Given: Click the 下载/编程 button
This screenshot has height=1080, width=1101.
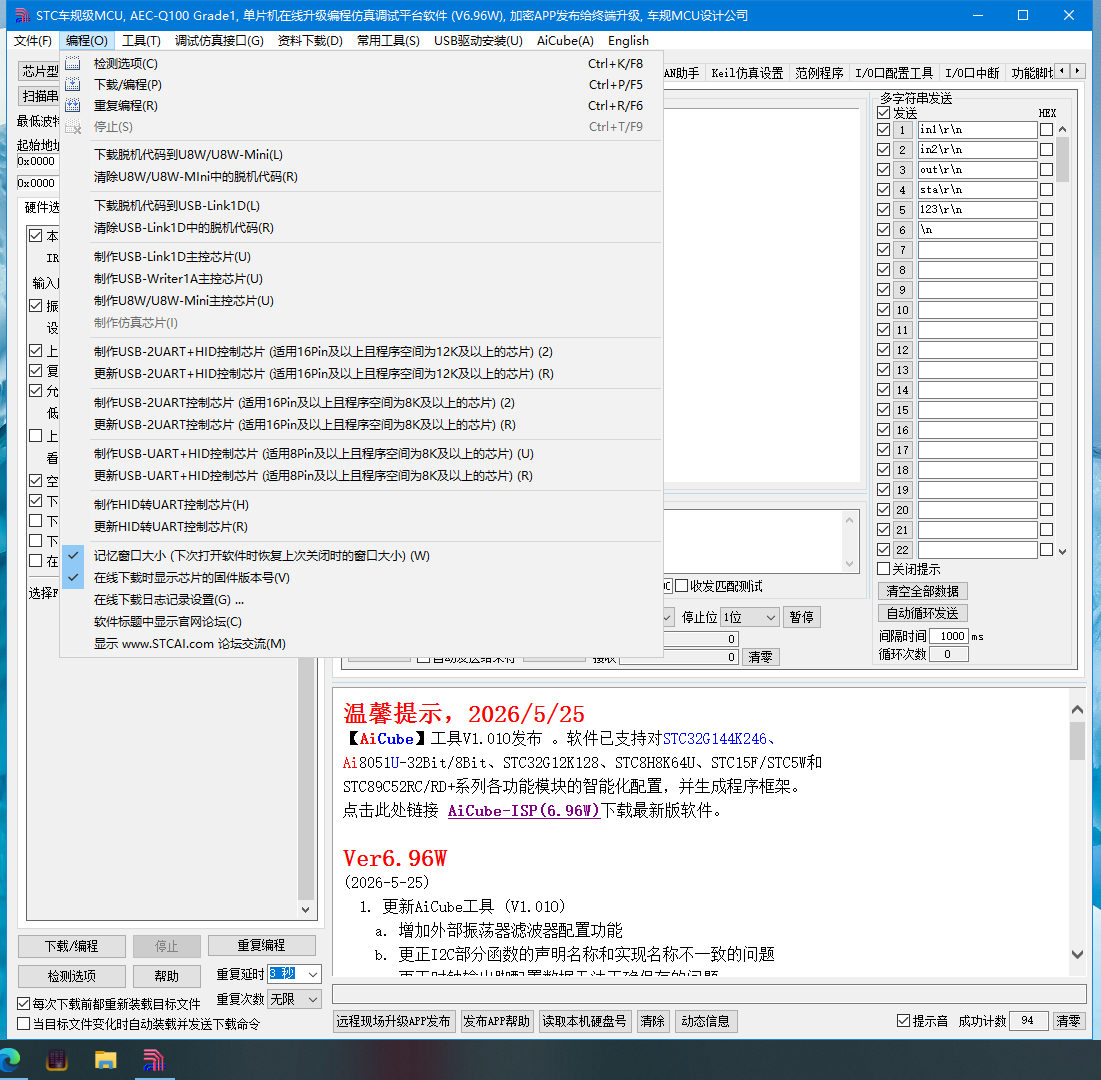Looking at the screenshot, I should click(x=72, y=946).
